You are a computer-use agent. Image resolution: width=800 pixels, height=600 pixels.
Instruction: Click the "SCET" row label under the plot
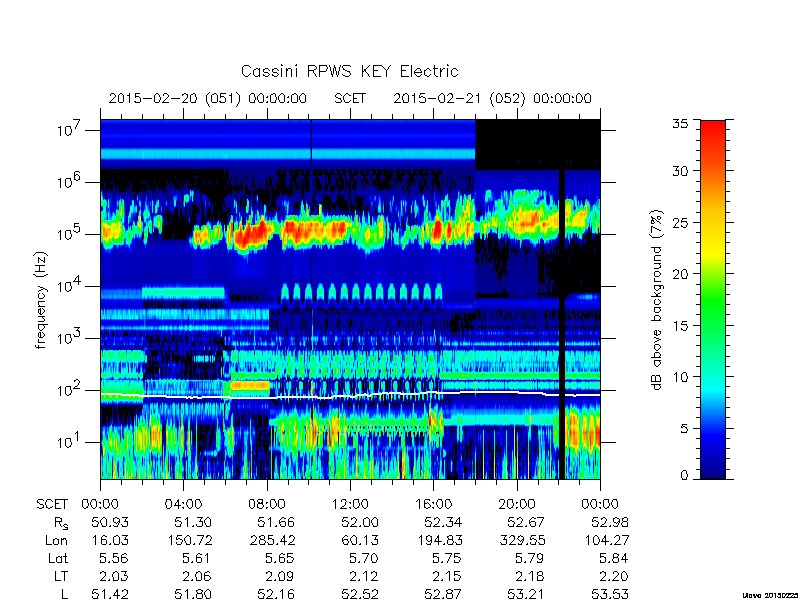(52, 505)
